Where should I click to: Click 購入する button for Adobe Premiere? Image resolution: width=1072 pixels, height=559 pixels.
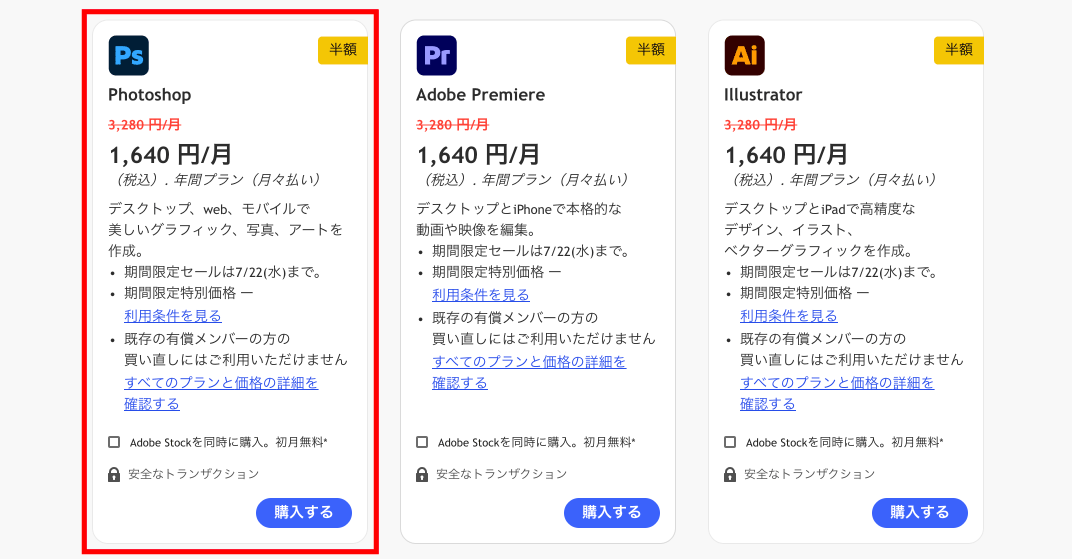coord(612,513)
